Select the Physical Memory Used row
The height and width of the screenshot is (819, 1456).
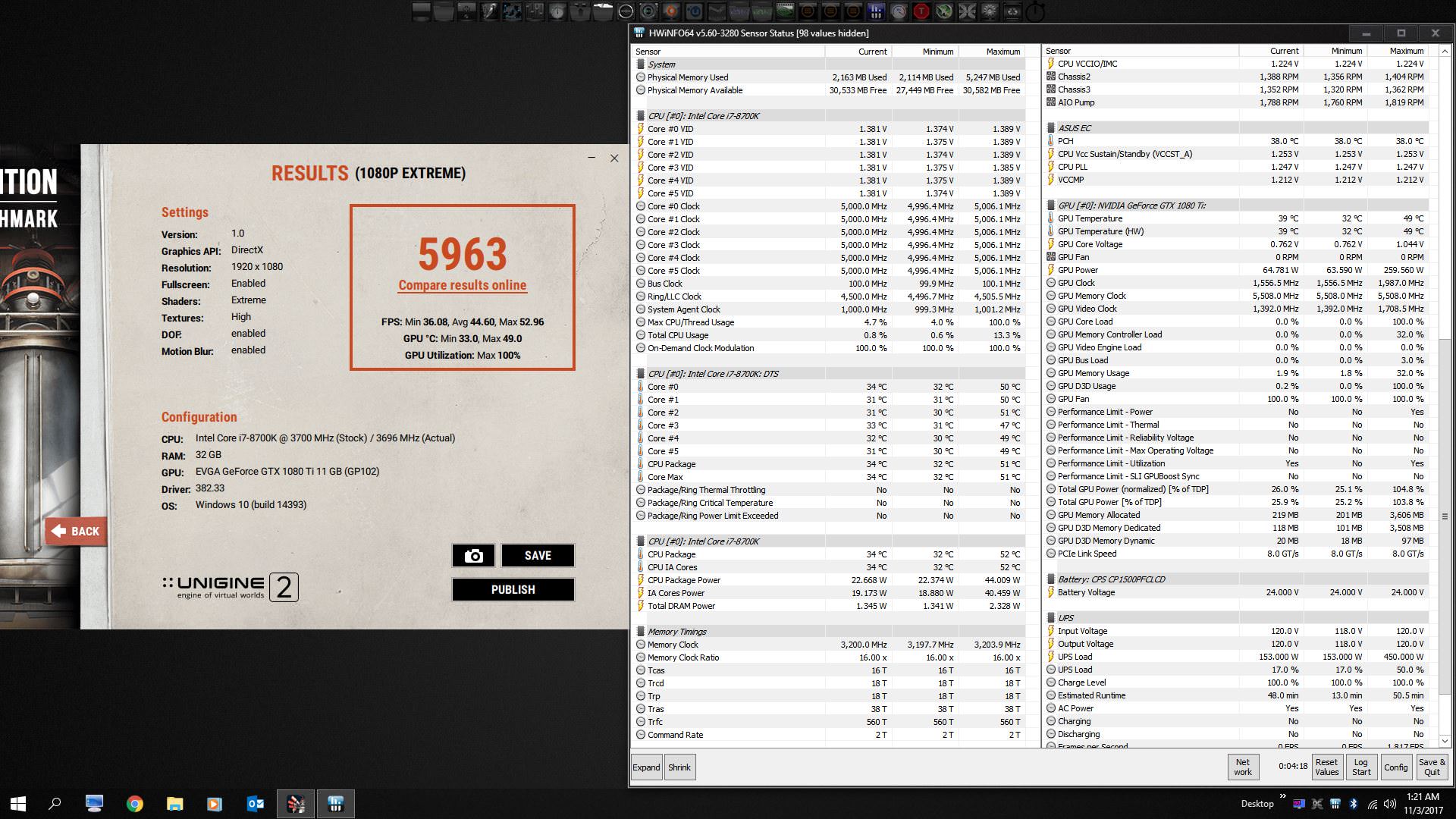(x=828, y=77)
